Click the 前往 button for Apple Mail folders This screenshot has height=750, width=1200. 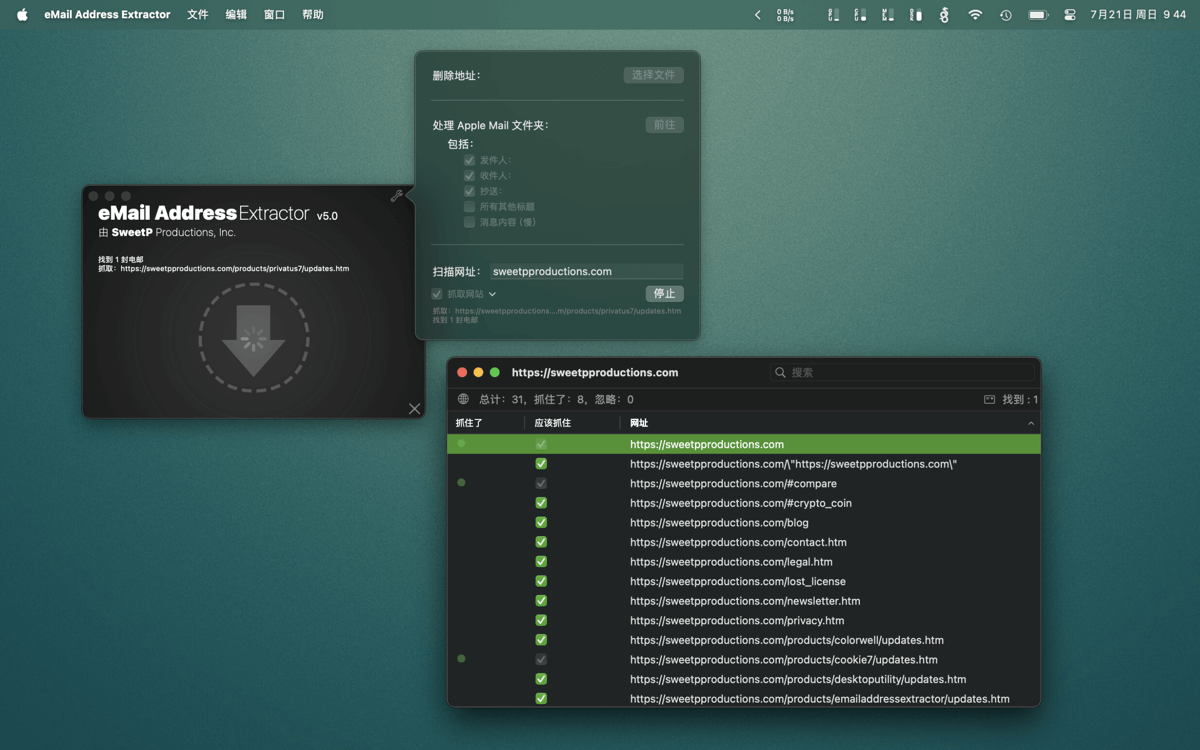pos(664,125)
